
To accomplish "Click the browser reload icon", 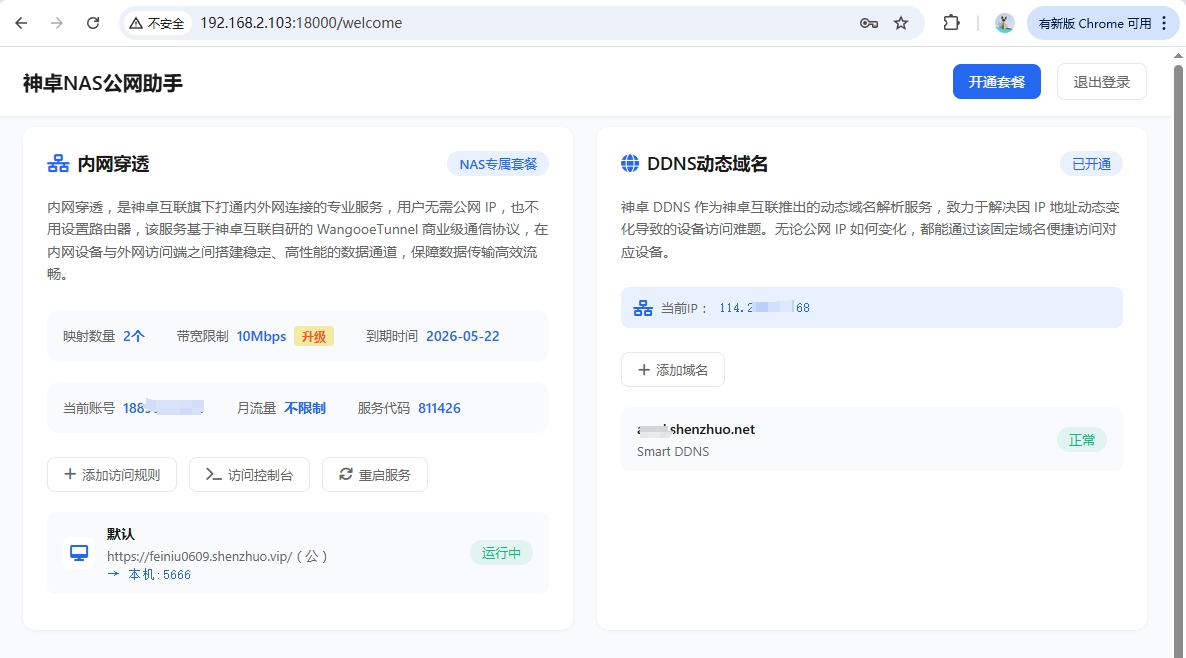I will point(93,23).
